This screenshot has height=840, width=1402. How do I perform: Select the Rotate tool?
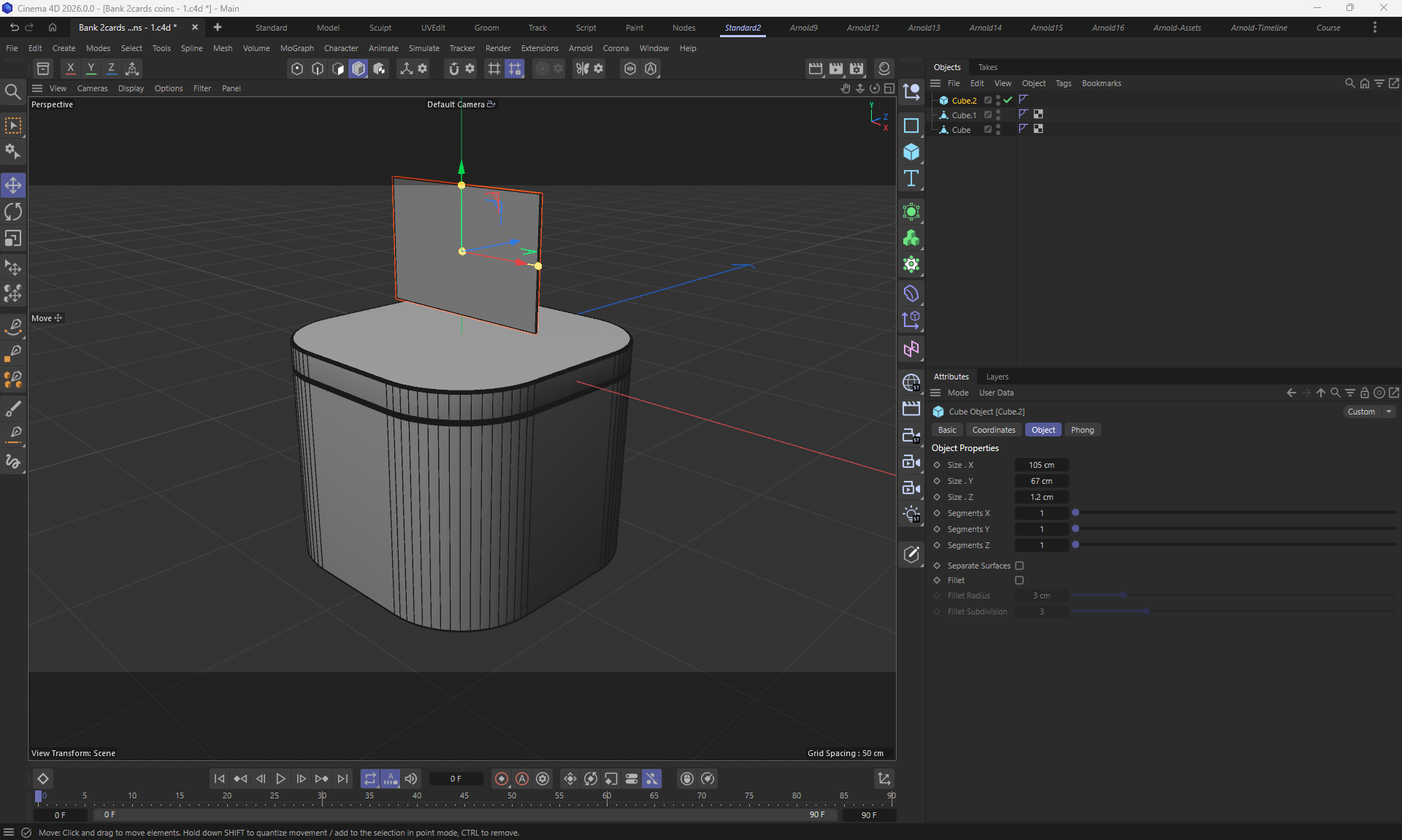coord(13,212)
